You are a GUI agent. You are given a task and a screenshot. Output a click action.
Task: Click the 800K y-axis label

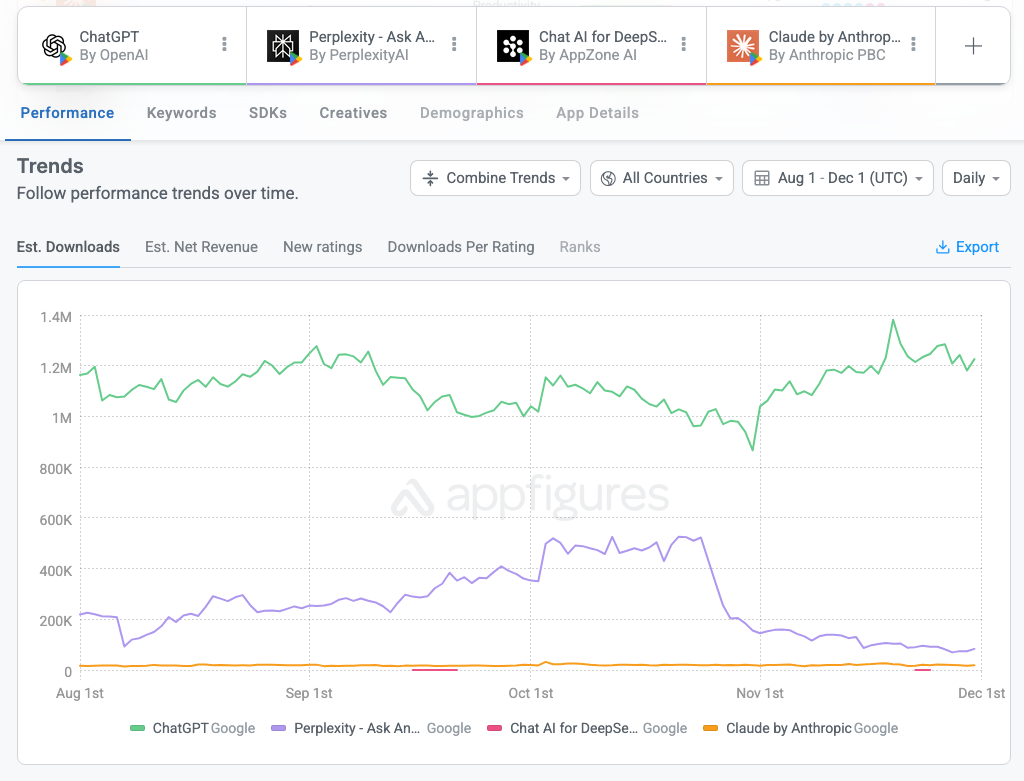point(56,469)
